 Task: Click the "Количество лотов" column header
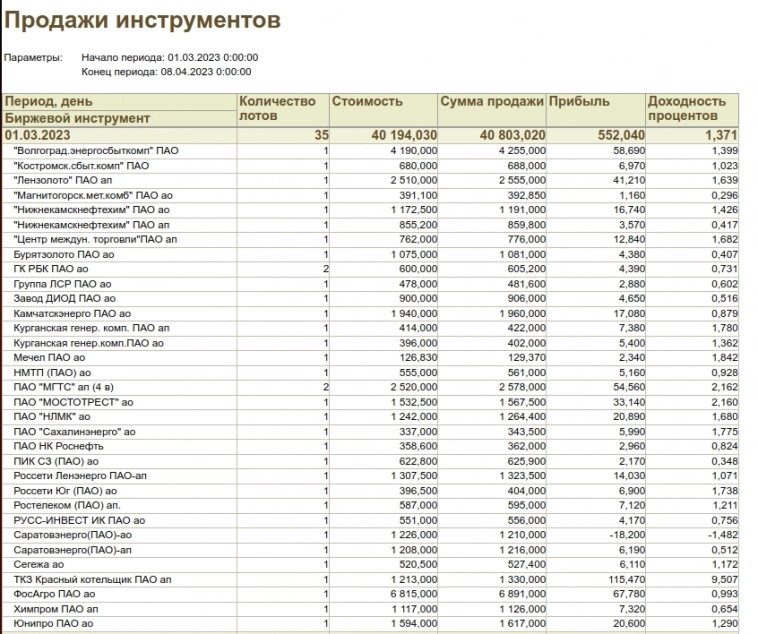pyautogui.click(x=278, y=109)
